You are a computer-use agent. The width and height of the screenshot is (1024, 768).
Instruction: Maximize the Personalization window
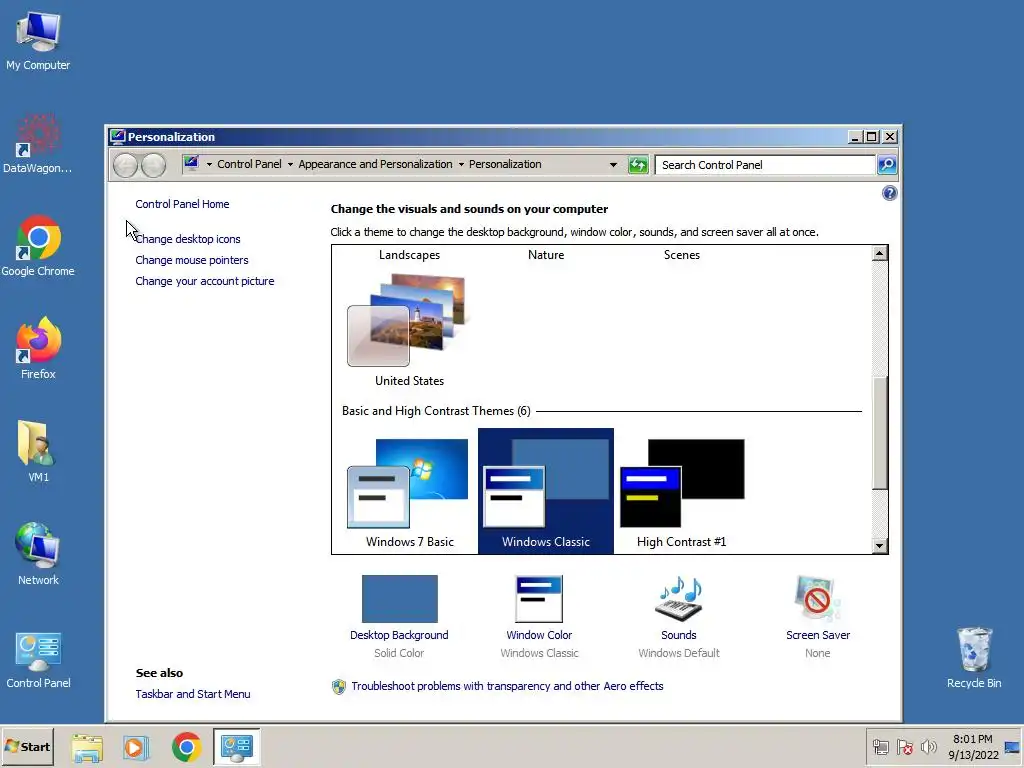[x=872, y=136]
